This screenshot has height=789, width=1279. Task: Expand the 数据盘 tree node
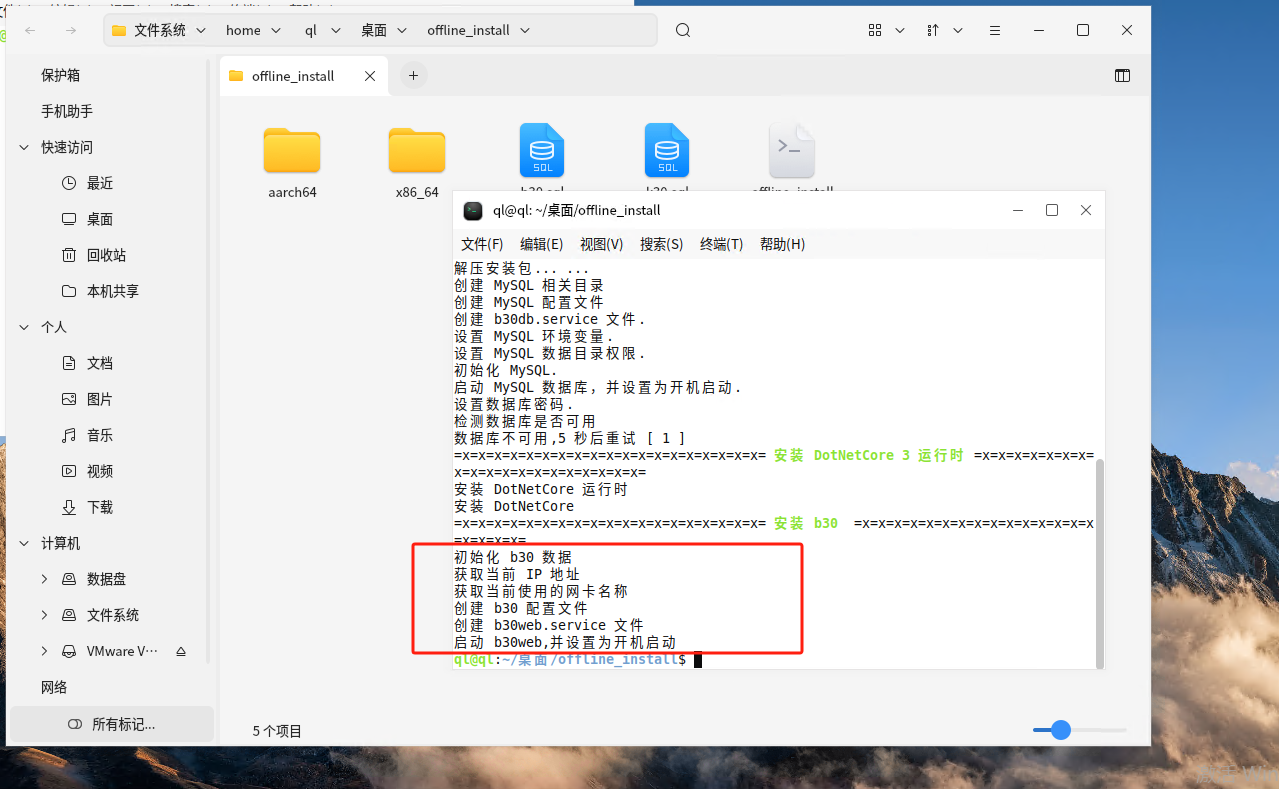[44, 579]
